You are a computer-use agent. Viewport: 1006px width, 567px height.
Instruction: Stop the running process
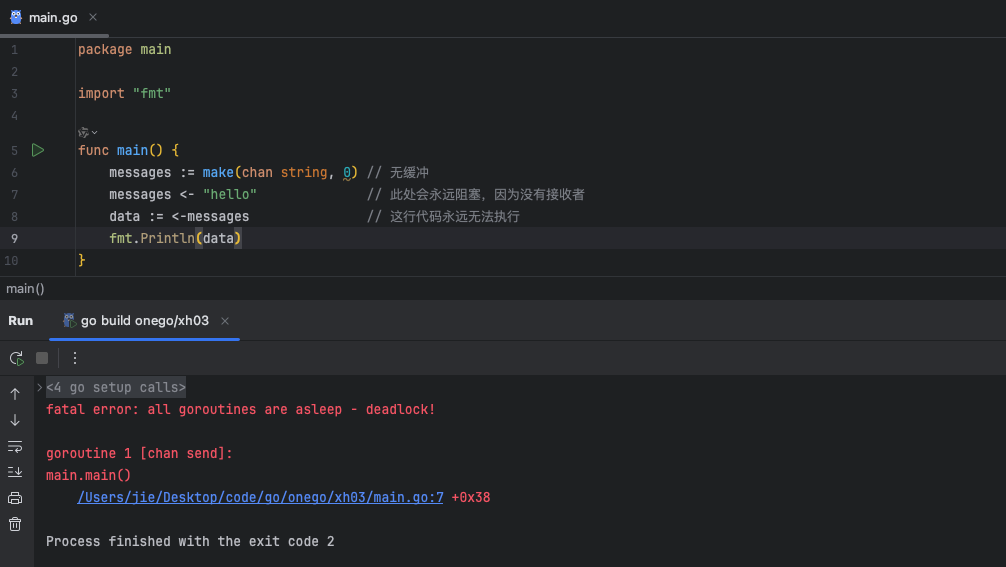pyautogui.click(x=42, y=358)
